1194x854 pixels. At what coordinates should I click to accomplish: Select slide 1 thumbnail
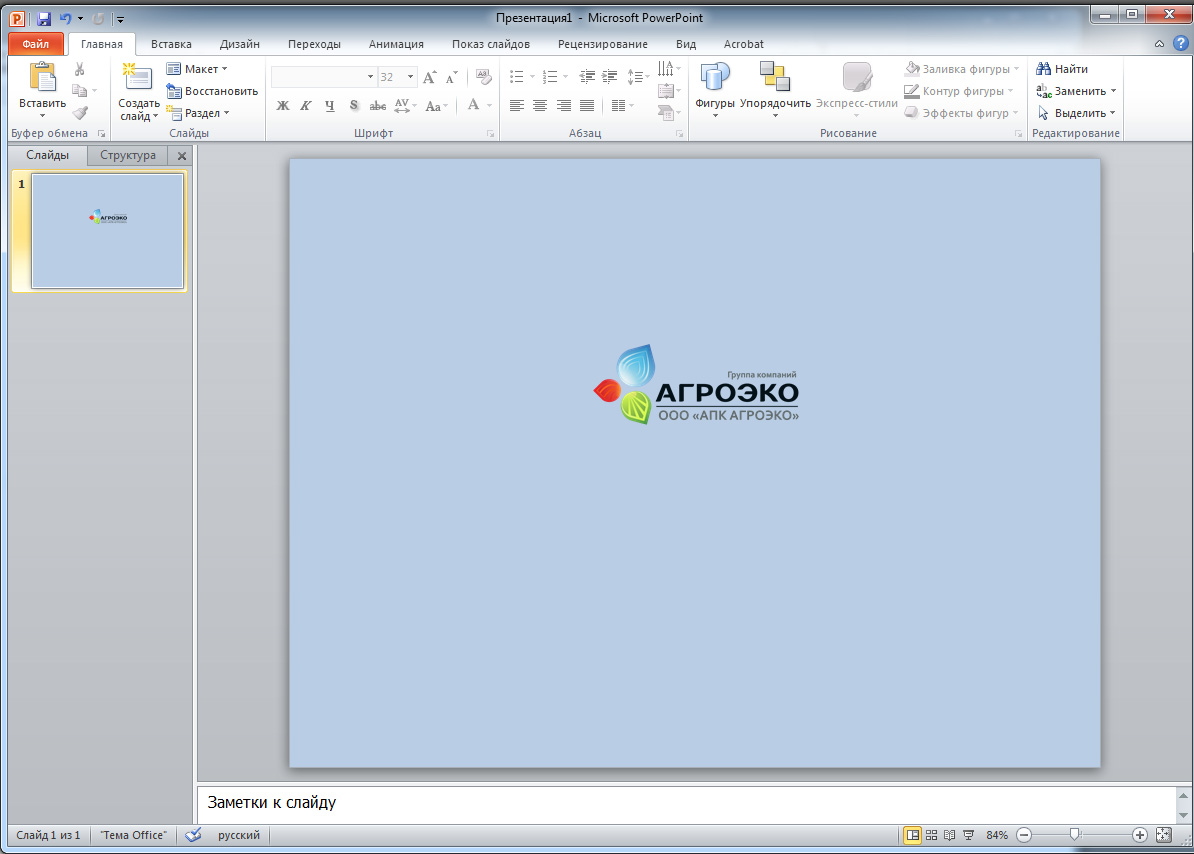pyautogui.click(x=107, y=231)
